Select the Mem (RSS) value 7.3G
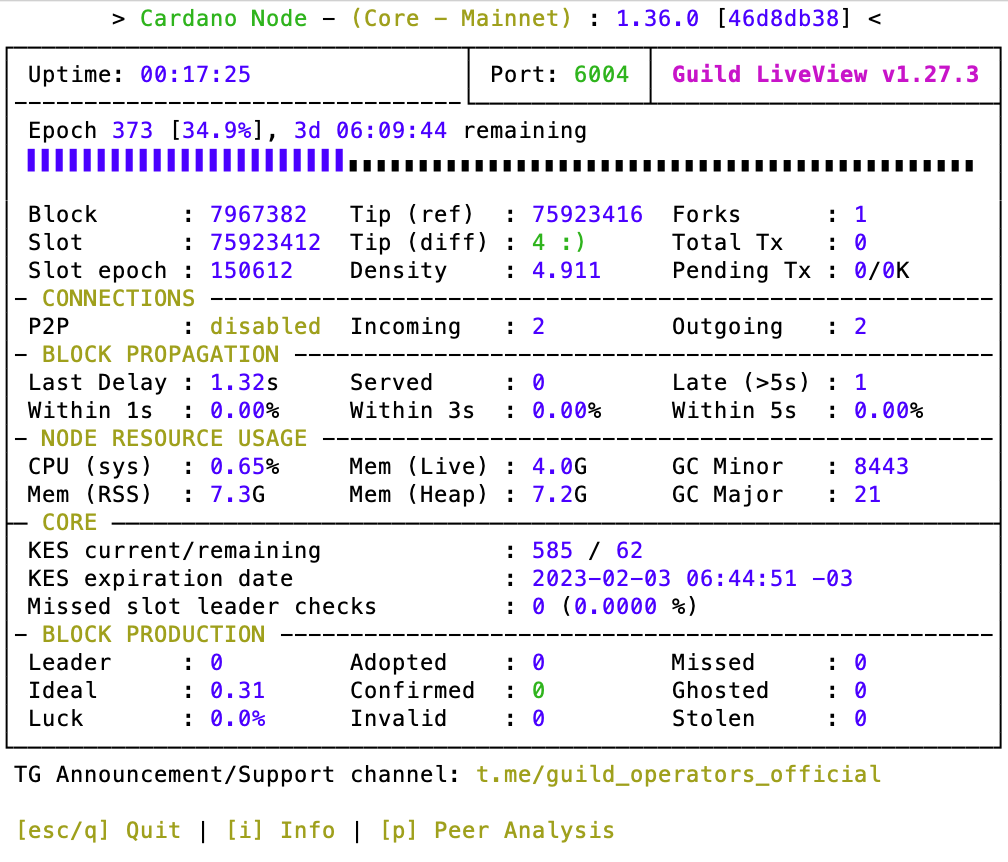Screen dimensions: 1008x862 237,494
